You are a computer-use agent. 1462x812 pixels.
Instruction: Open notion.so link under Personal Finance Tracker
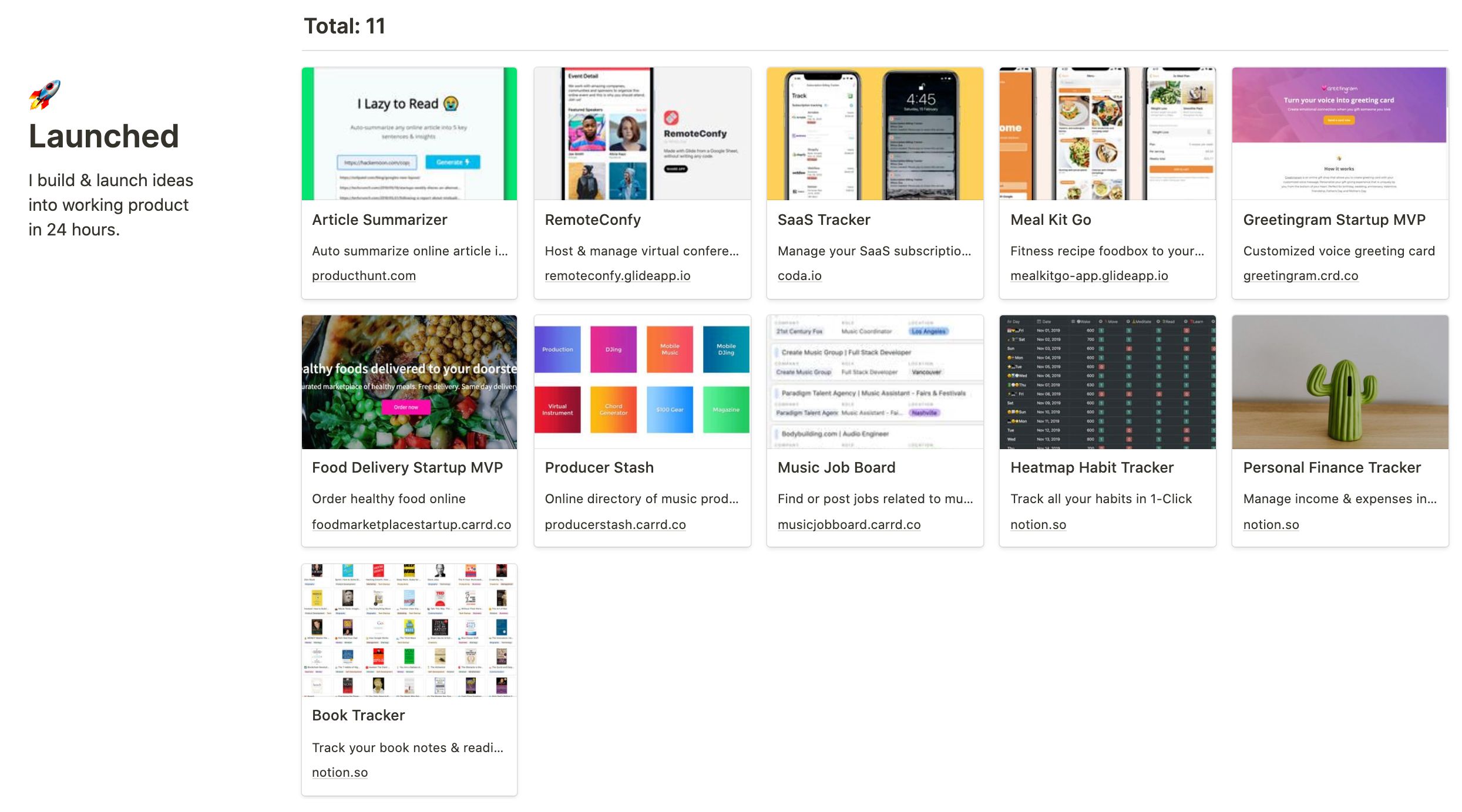click(1271, 524)
